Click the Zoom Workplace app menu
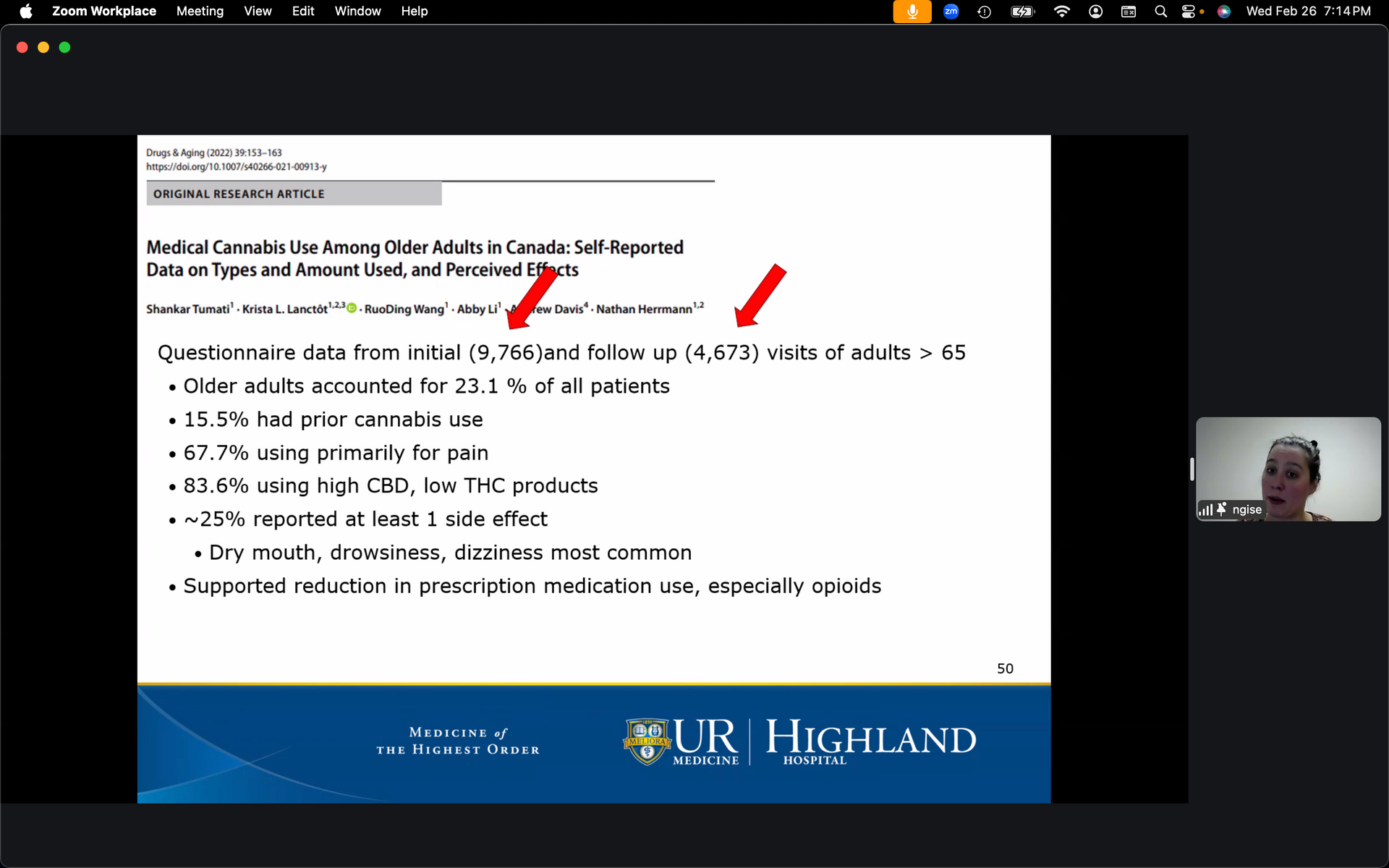Screen dimensions: 1389x868 [x=104, y=12]
